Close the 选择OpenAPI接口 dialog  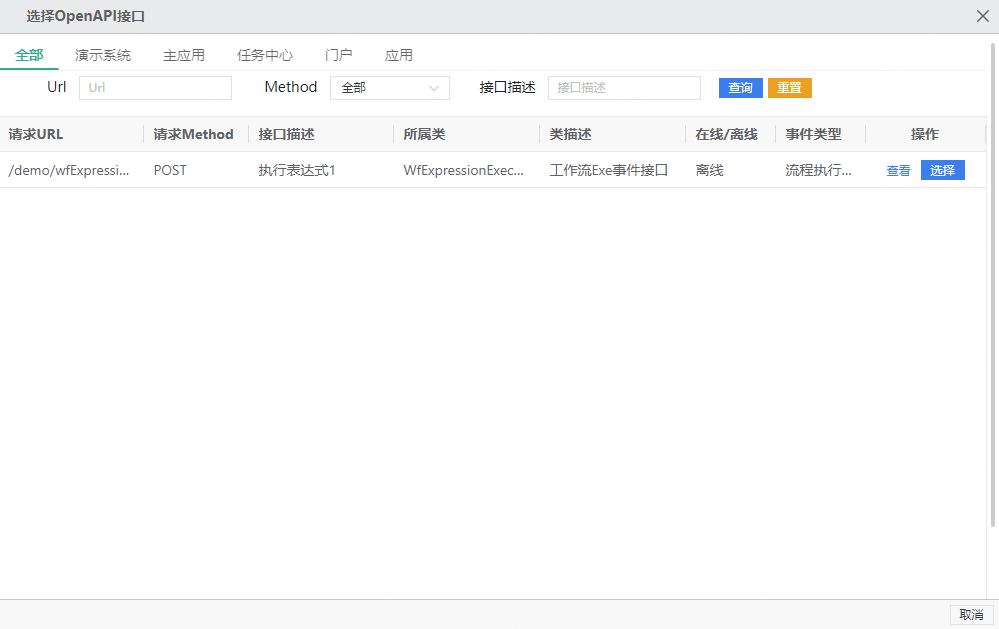tap(983, 16)
